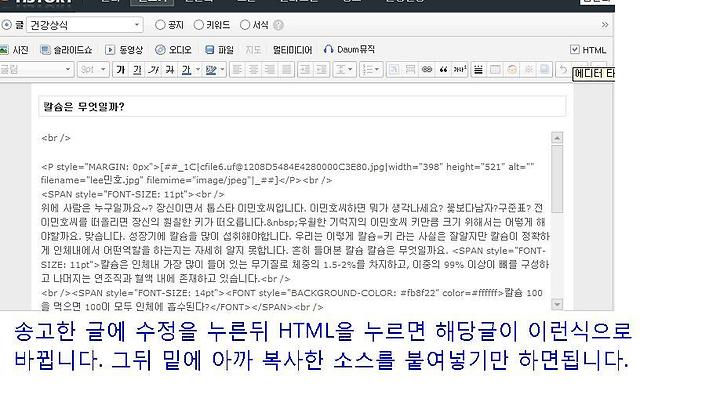Insert a hyperlink with the link icon
The height and width of the screenshot is (398, 720).
(427, 70)
